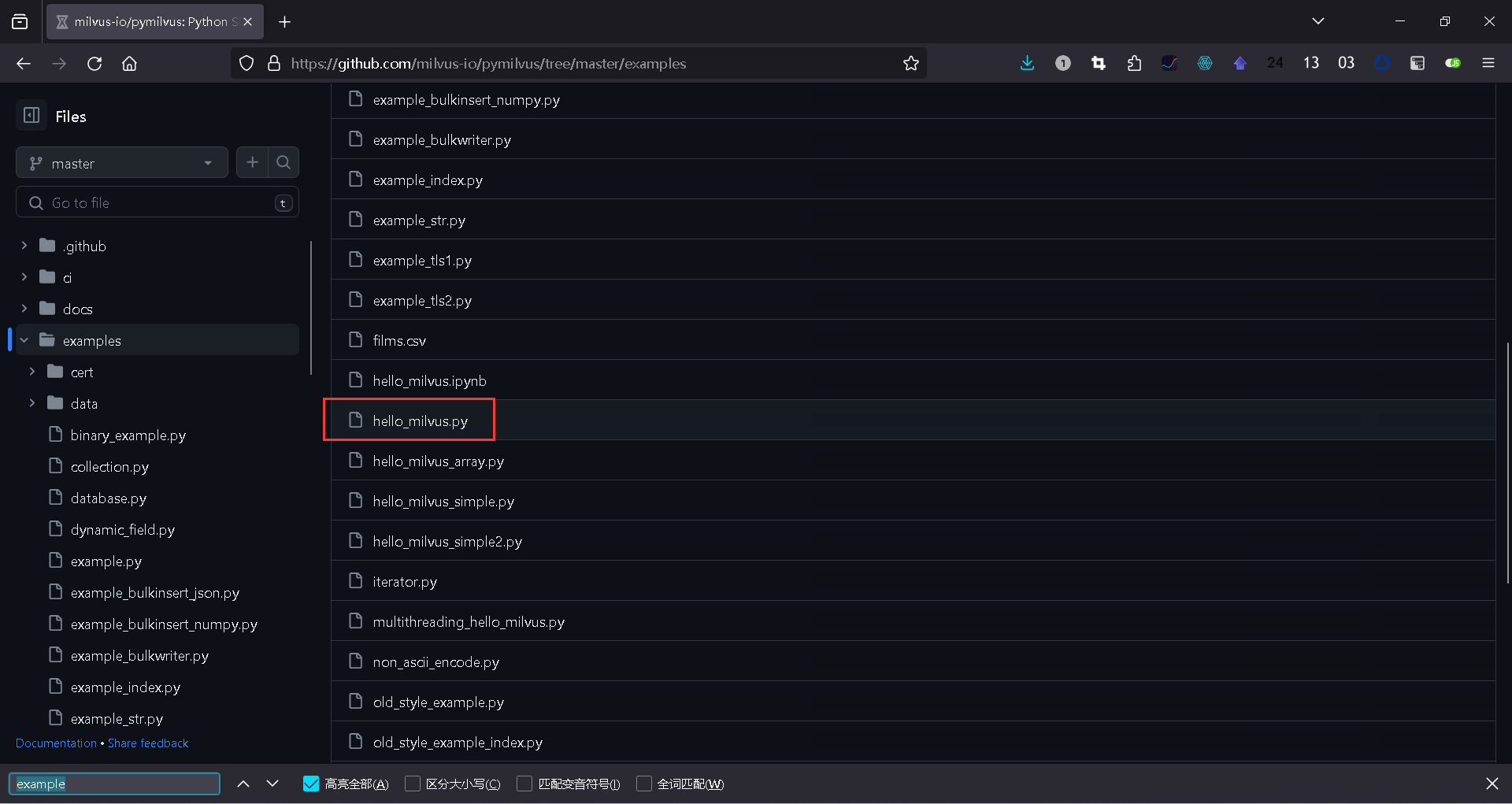Click the teal globe extension icon
Image resolution: width=1512 pixels, height=804 pixels.
[1205, 64]
